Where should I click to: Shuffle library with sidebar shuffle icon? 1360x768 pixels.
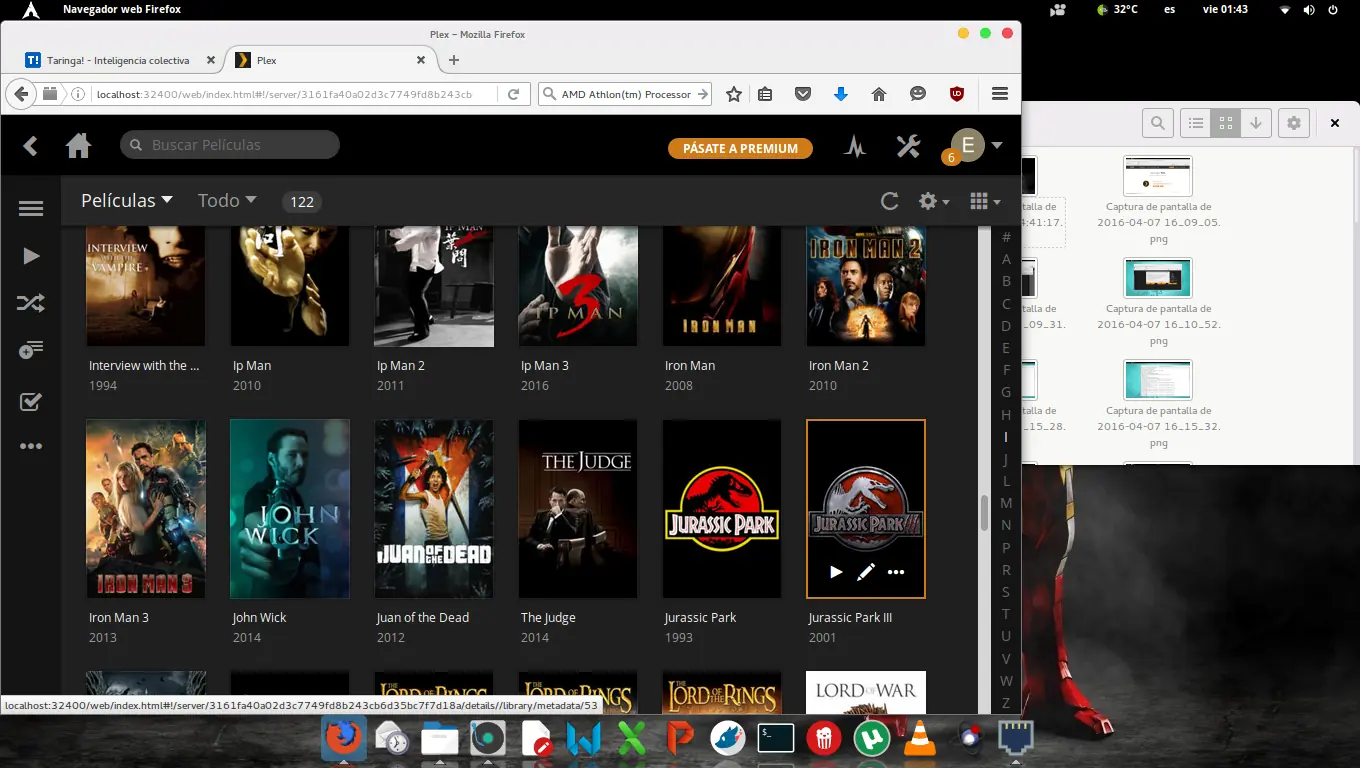[x=31, y=303]
